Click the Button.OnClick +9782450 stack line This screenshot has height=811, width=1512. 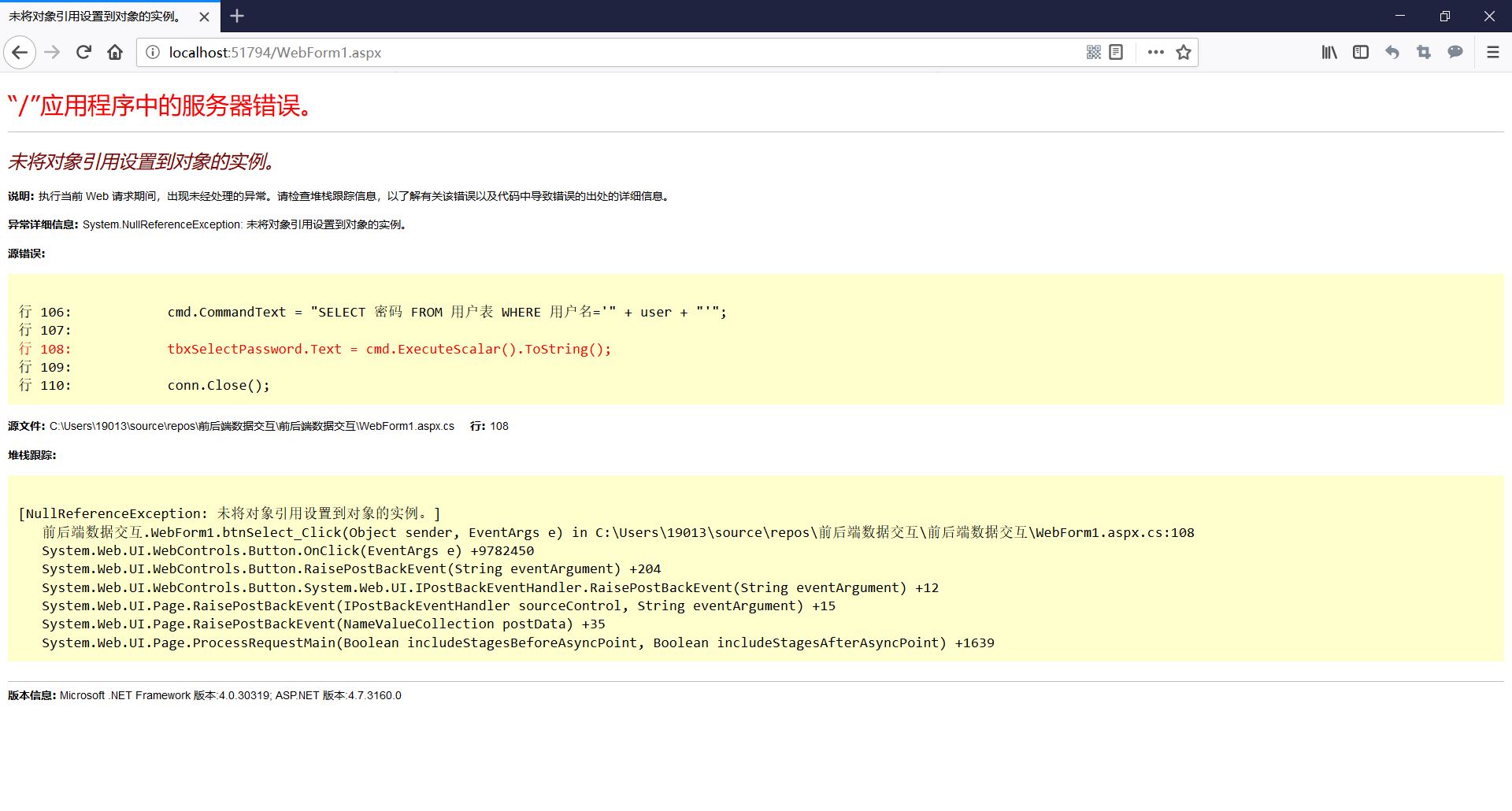(287, 550)
